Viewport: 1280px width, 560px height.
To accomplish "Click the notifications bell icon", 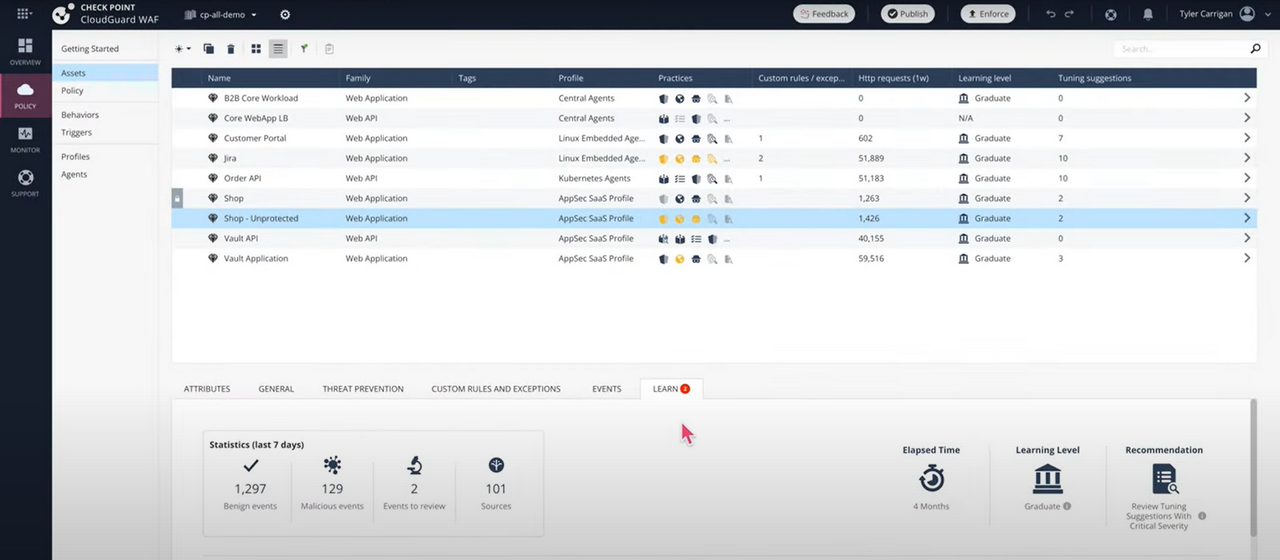I will (x=1148, y=14).
